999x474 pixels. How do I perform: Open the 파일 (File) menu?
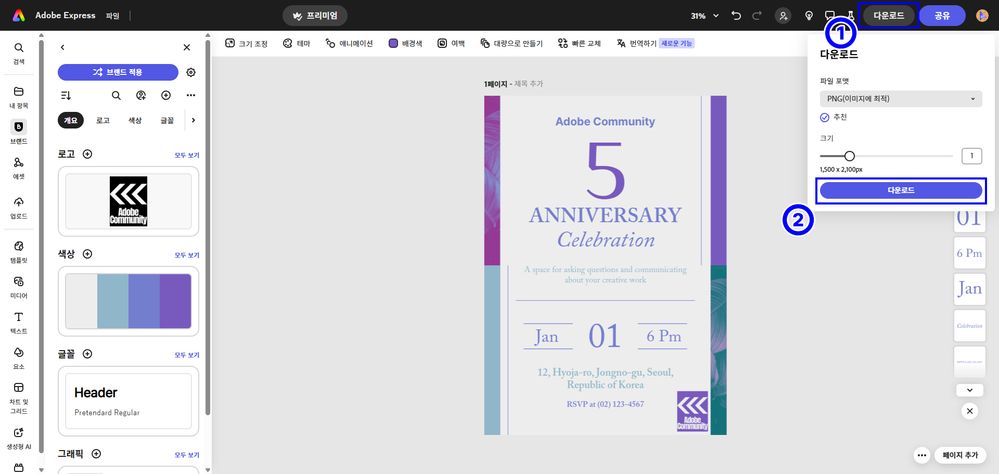[112, 15]
